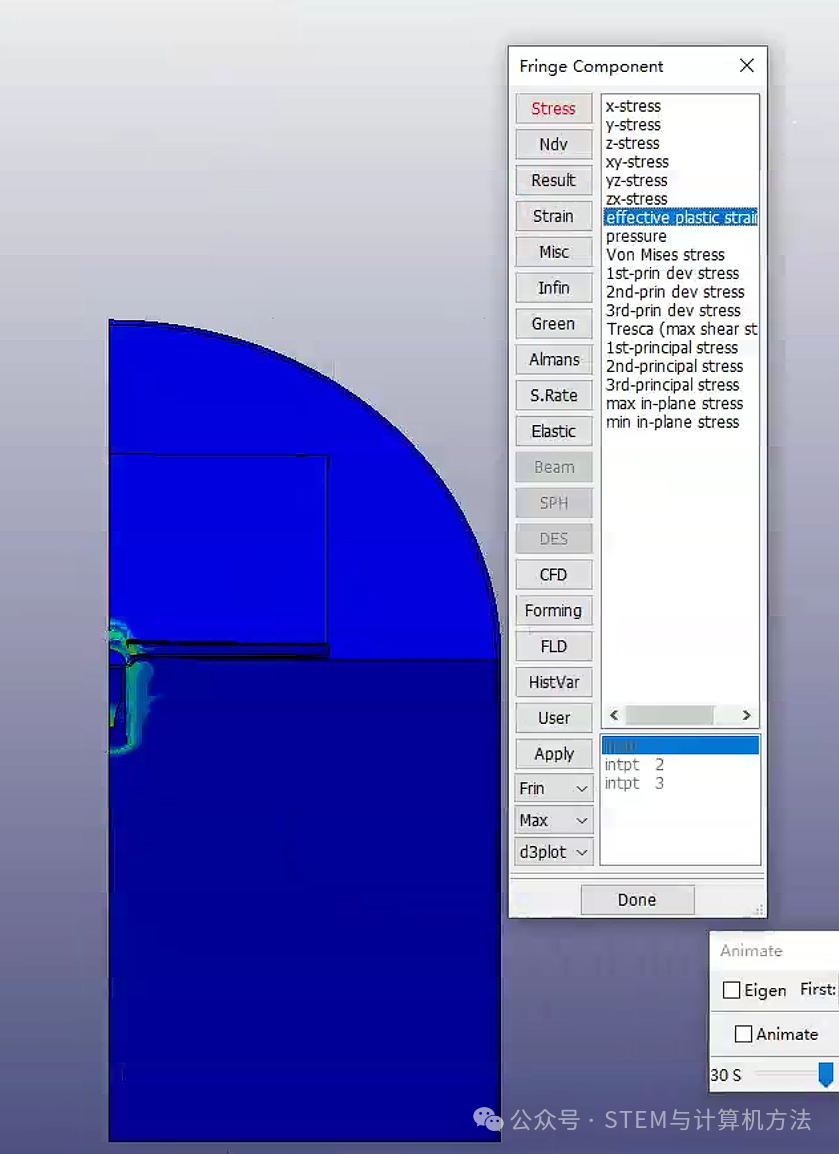Select Von Mises stress in list

[x=665, y=255]
